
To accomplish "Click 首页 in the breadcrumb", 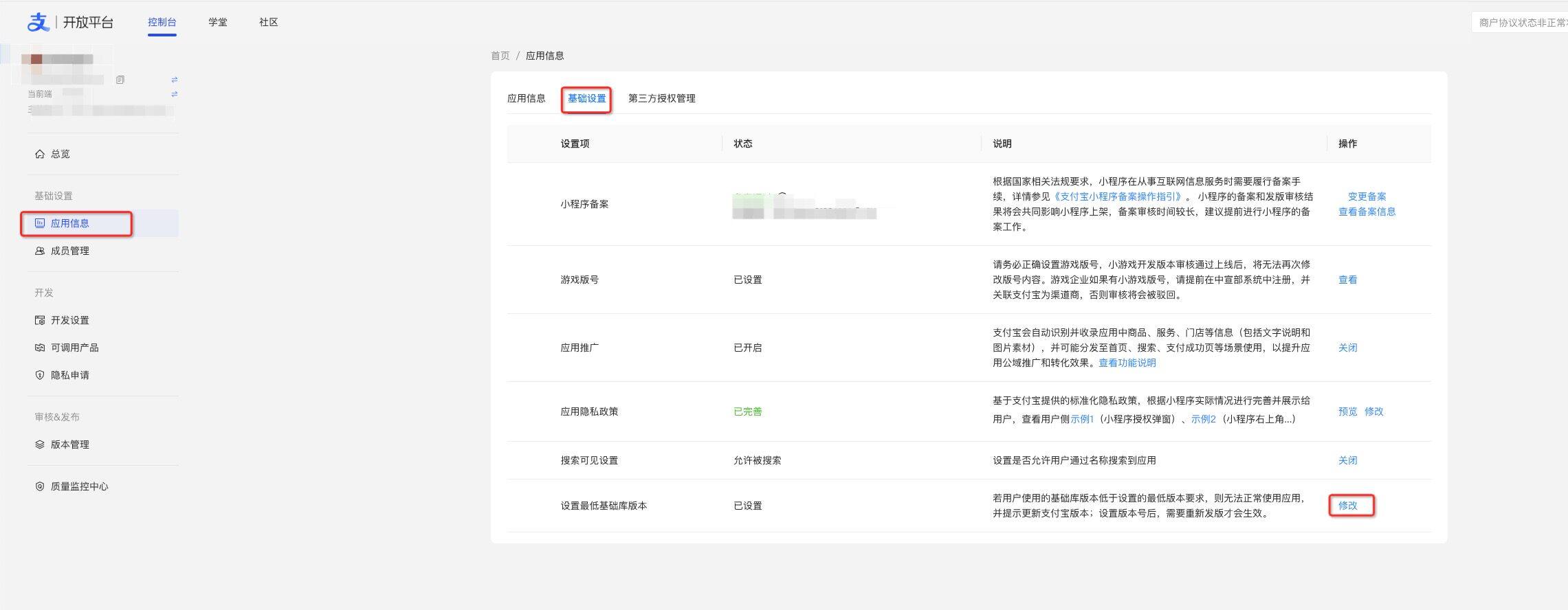I will point(500,56).
